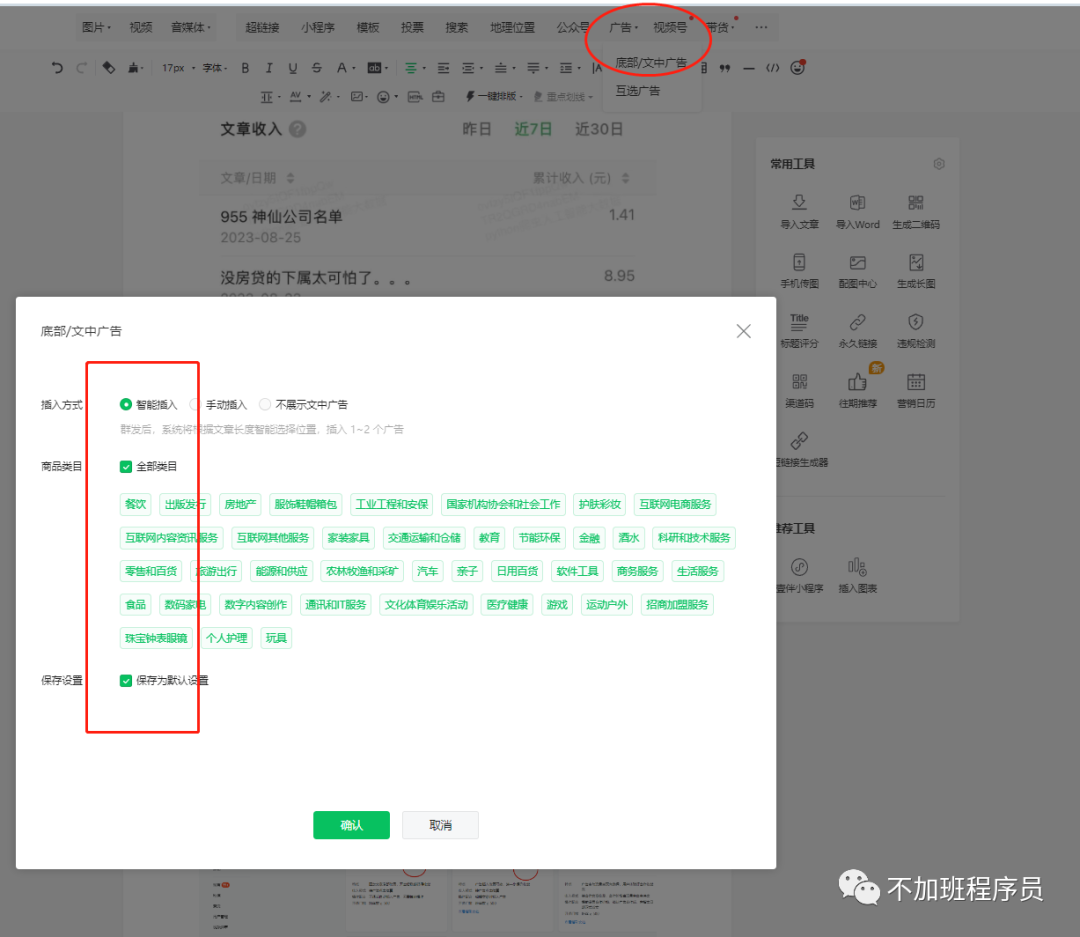Open the code view icon
Screen dimensions: 1080x937
[773, 68]
